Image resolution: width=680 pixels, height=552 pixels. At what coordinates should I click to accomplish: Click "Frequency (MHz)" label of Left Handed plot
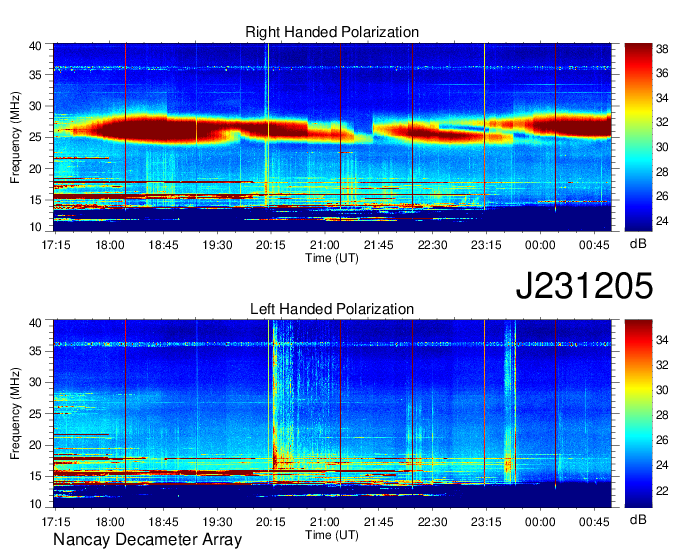pos(15,414)
